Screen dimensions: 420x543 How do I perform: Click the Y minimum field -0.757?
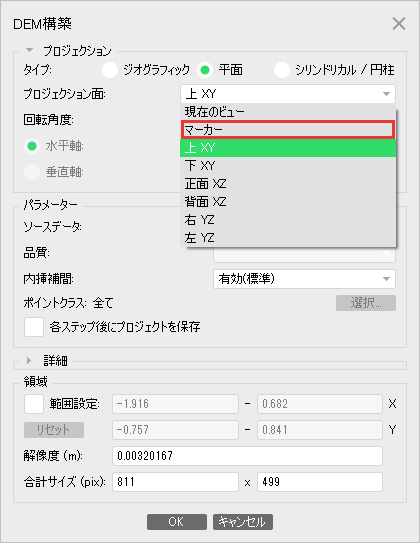click(x=175, y=430)
